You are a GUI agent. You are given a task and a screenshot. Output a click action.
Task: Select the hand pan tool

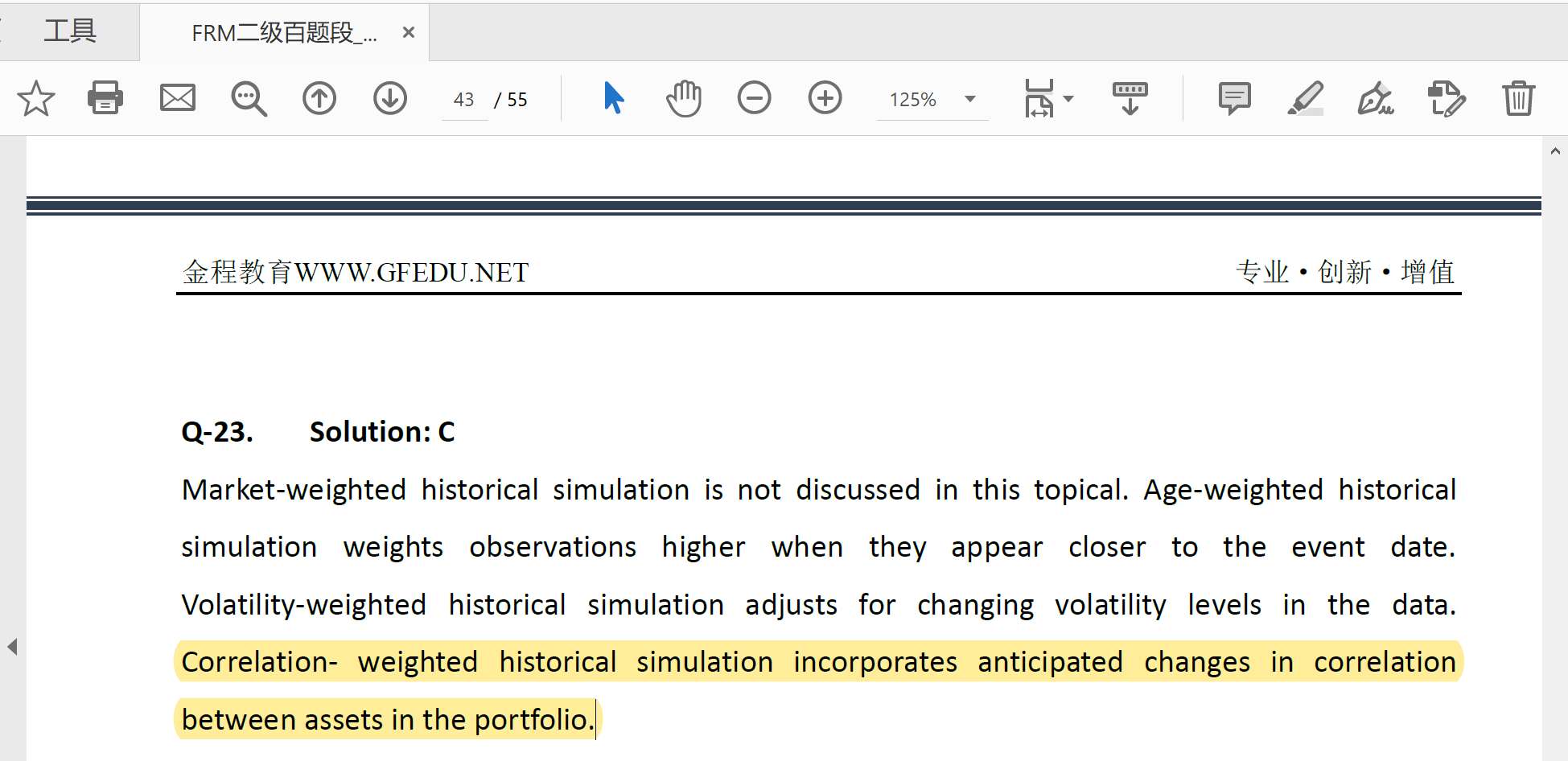pos(684,98)
